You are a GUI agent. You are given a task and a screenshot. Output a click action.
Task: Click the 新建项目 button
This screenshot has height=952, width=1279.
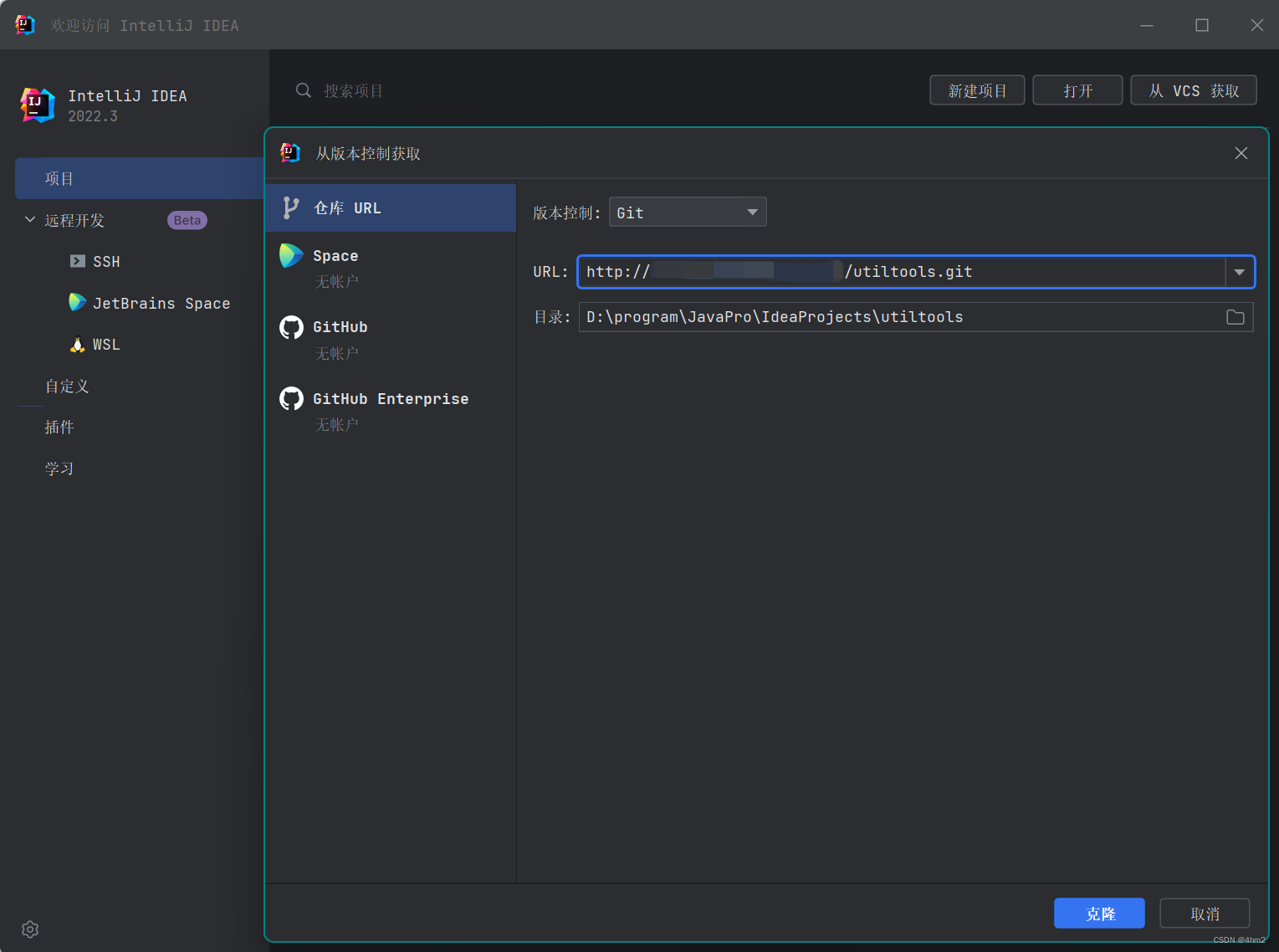(x=977, y=90)
